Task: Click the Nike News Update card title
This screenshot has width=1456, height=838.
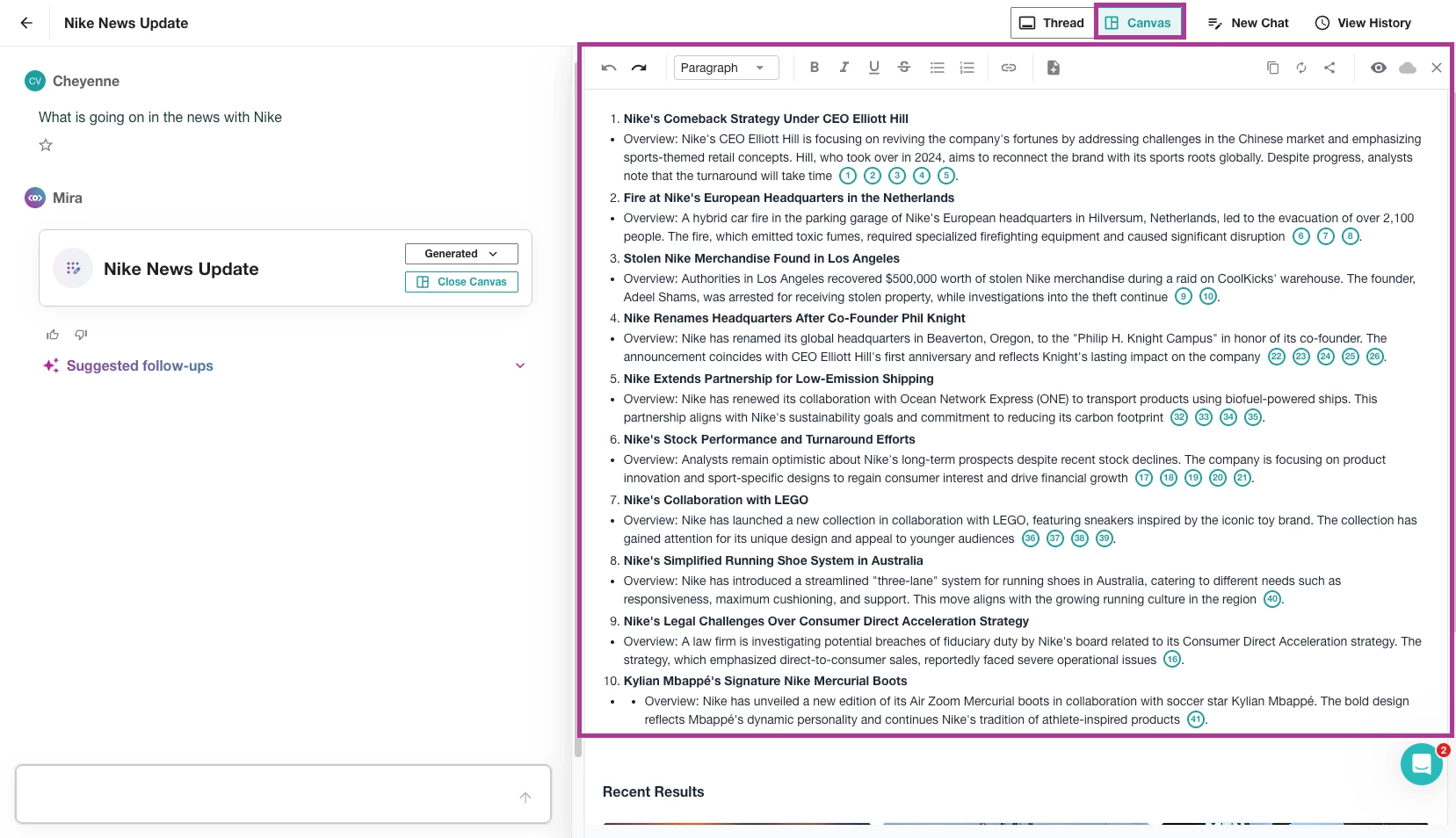Action: pyautogui.click(x=181, y=269)
